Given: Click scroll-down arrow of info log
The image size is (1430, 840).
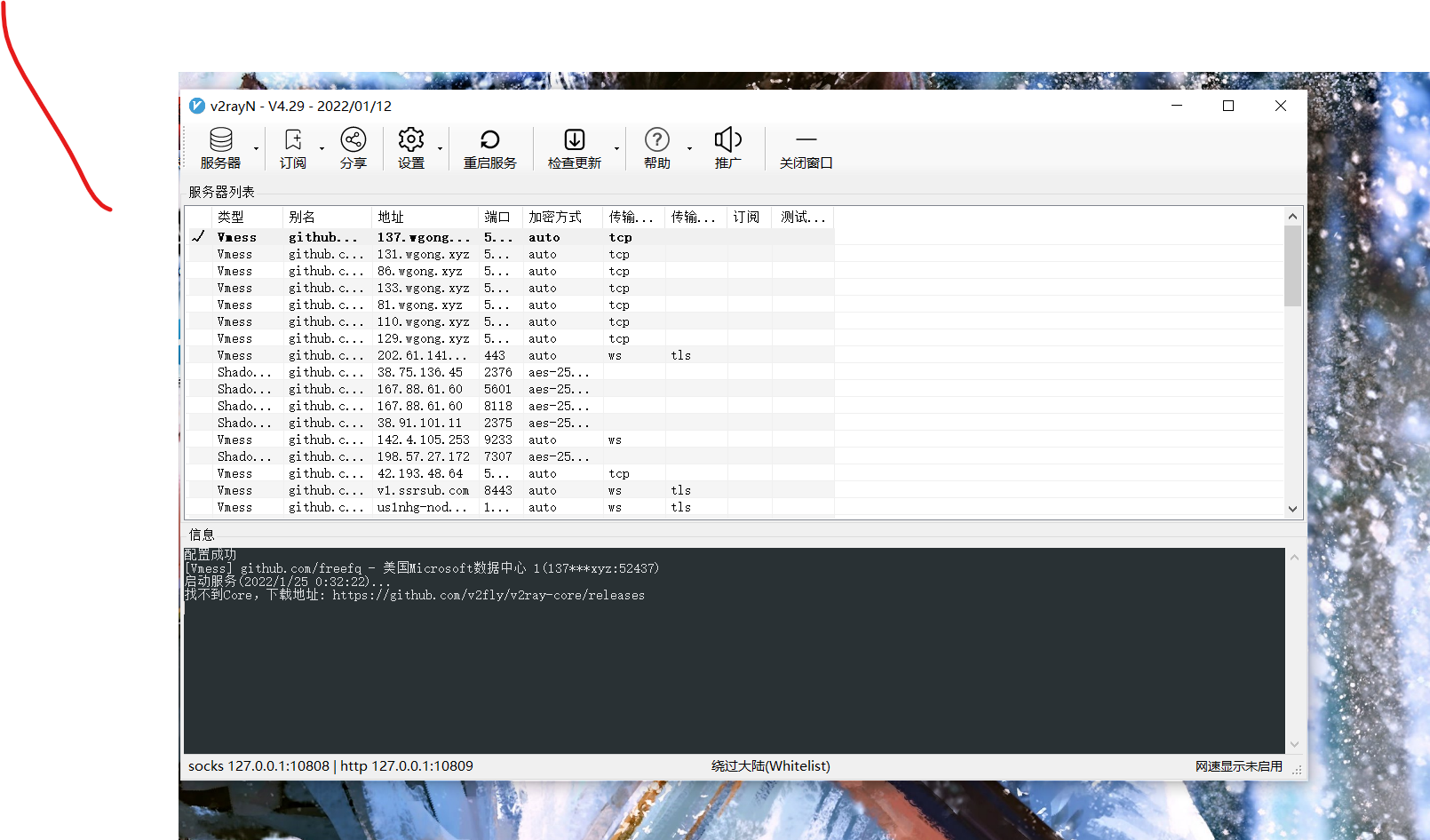Looking at the screenshot, I should click(1294, 744).
